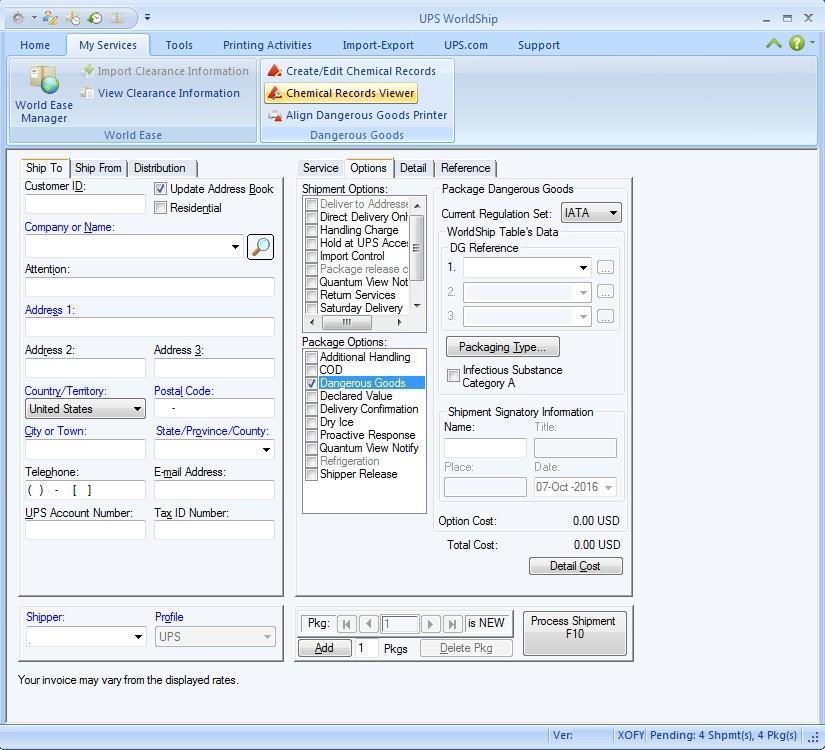Click Process Shipment F10 button
The height and width of the screenshot is (750, 825).
click(575, 633)
